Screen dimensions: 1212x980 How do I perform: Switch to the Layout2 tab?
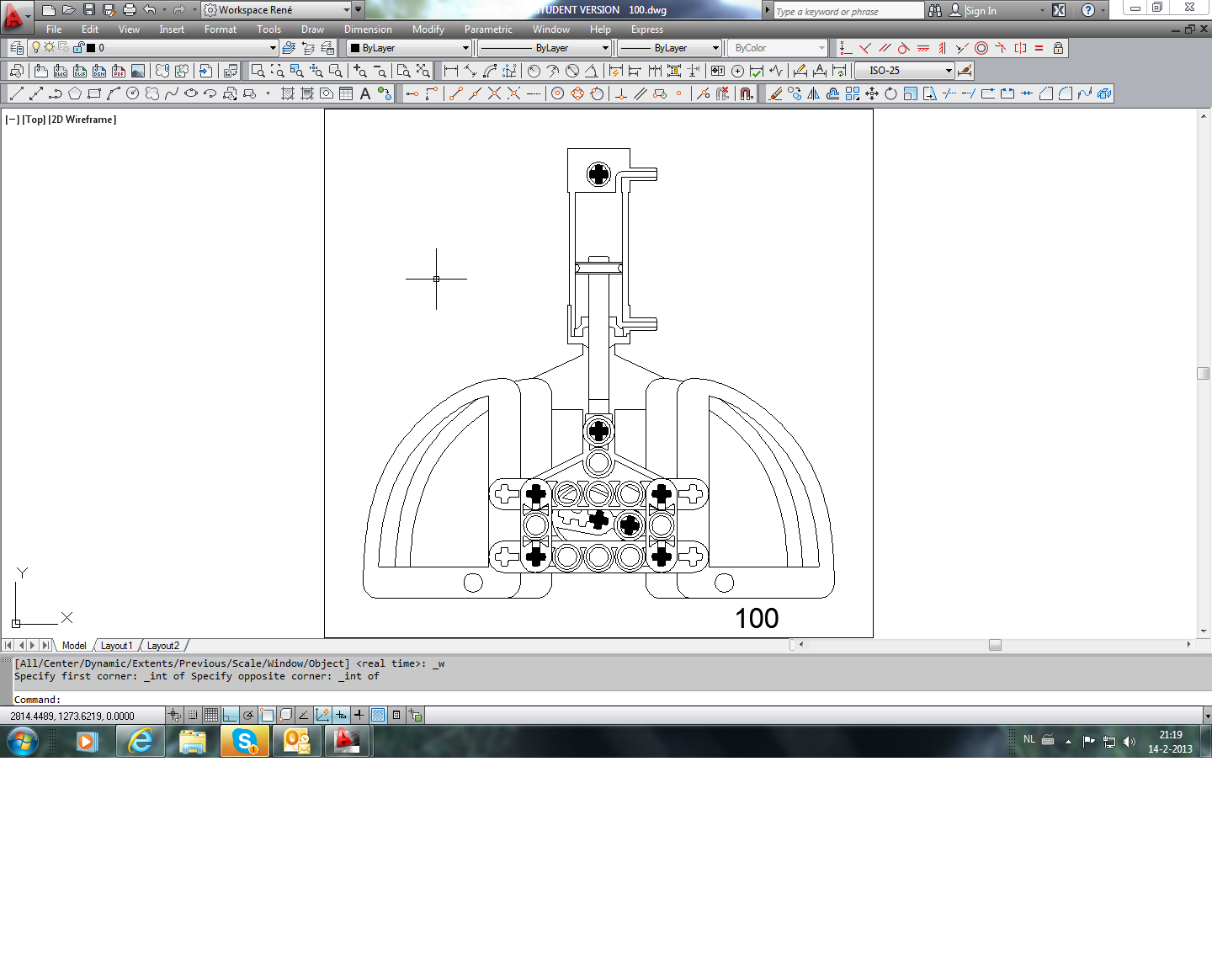click(x=163, y=646)
